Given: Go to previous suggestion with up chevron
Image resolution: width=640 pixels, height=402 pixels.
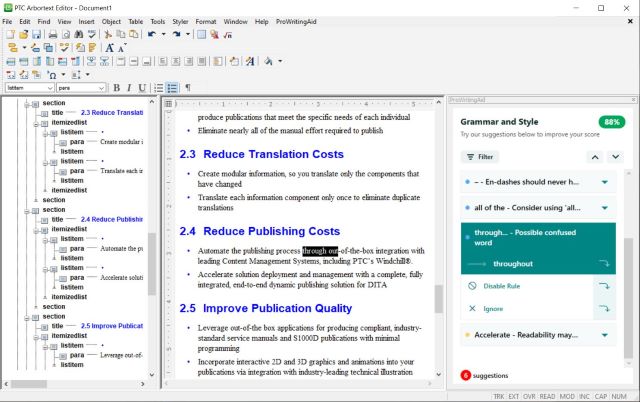Looking at the screenshot, I should 595,157.
